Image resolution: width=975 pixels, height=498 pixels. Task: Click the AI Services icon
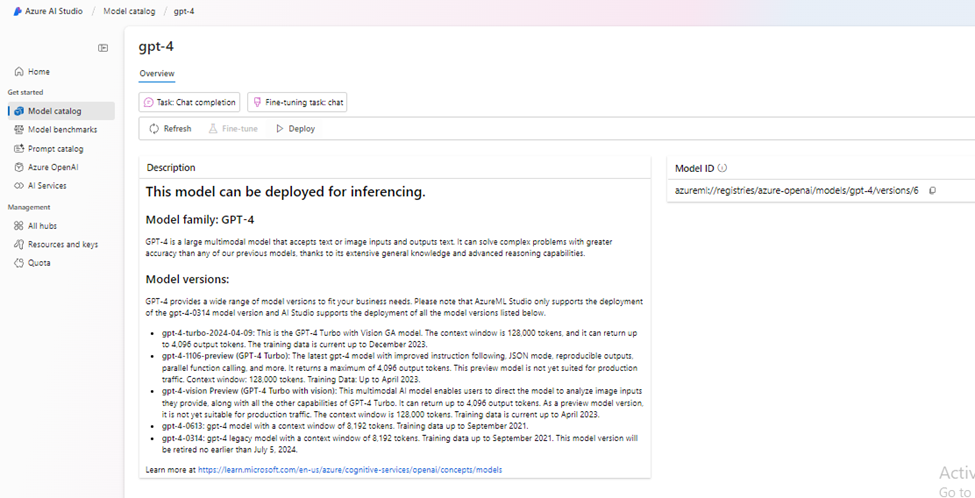pyautogui.click(x=19, y=186)
